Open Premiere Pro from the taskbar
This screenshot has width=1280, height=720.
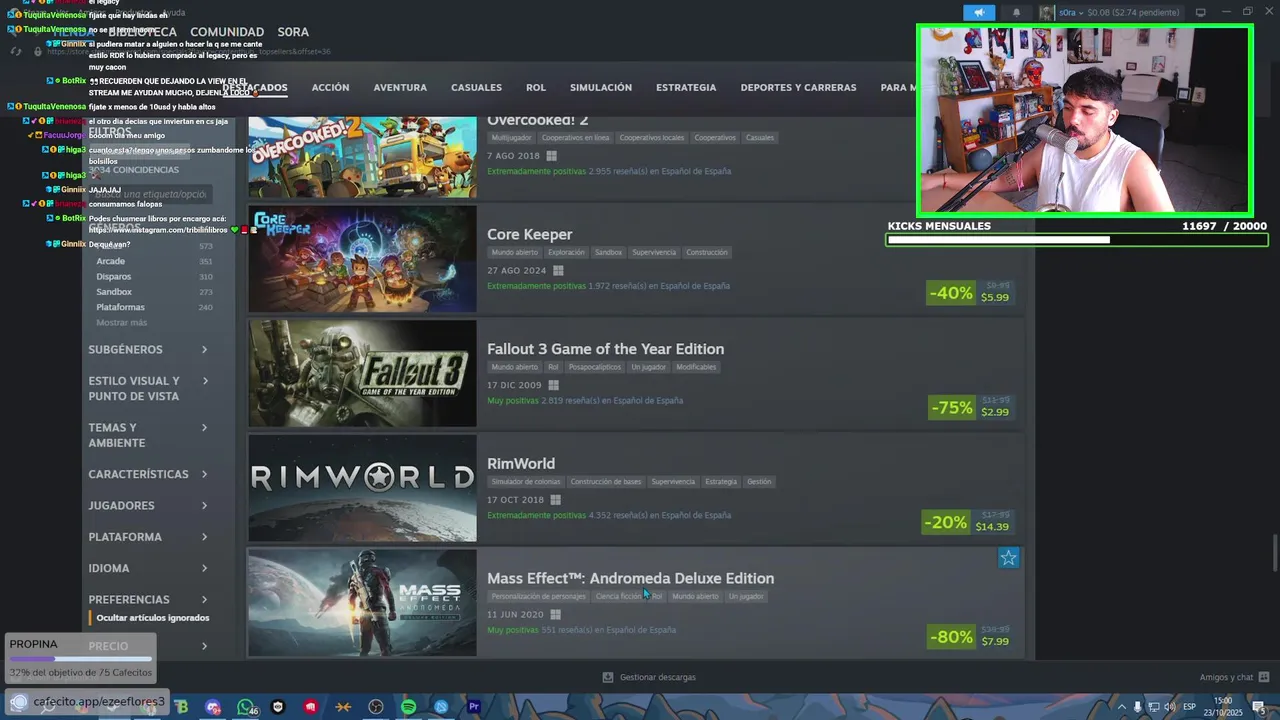pos(474,707)
